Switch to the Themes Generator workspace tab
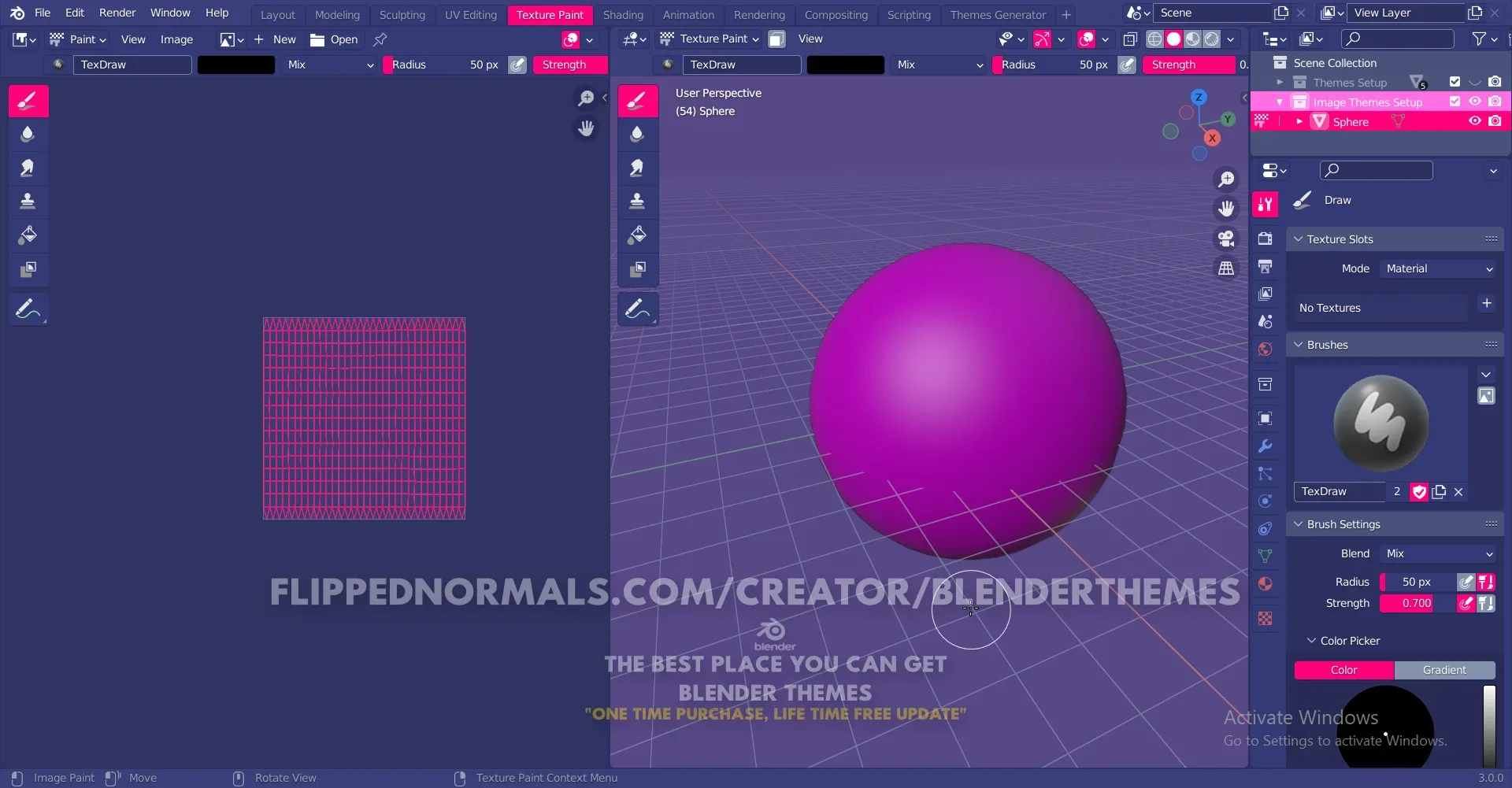This screenshot has height=788, width=1512. (x=998, y=14)
